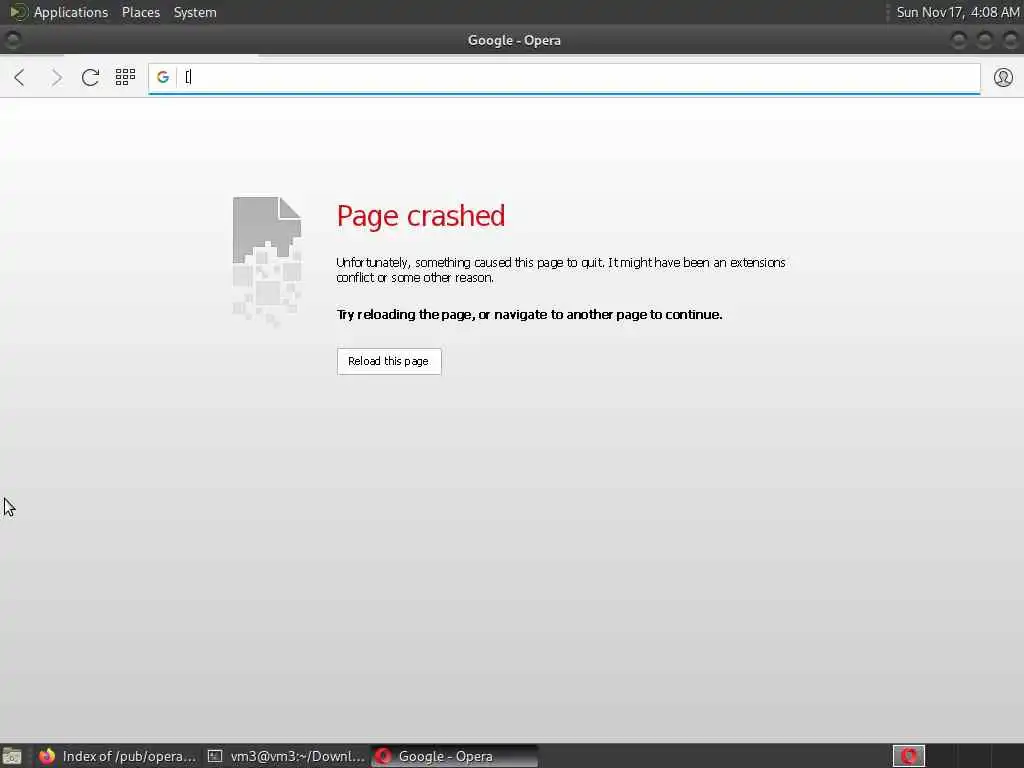Click the clock showing Sun Nov 17
Image resolution: width=1024 pixels, height=768 pixels.
click(x=957, y=12)
